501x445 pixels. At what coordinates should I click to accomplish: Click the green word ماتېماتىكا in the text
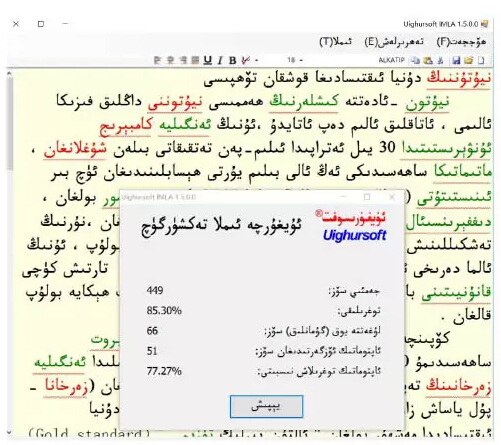[463, 172]
